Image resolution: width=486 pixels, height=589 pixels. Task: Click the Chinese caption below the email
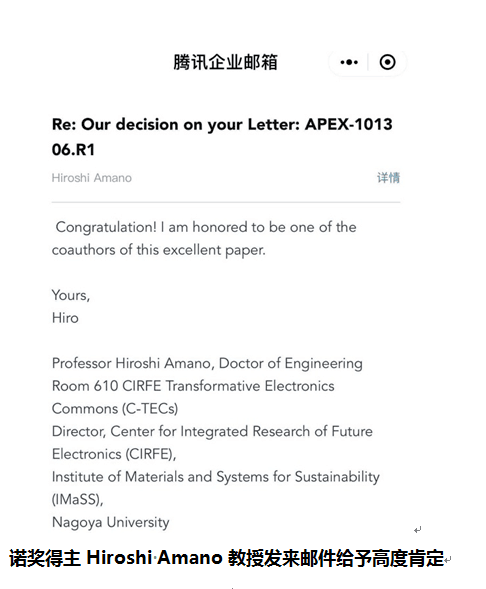click(x=226, y=558)
